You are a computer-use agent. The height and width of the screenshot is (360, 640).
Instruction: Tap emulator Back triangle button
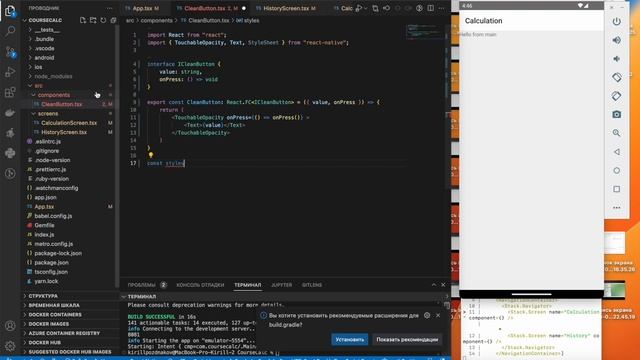click(616, 152)
